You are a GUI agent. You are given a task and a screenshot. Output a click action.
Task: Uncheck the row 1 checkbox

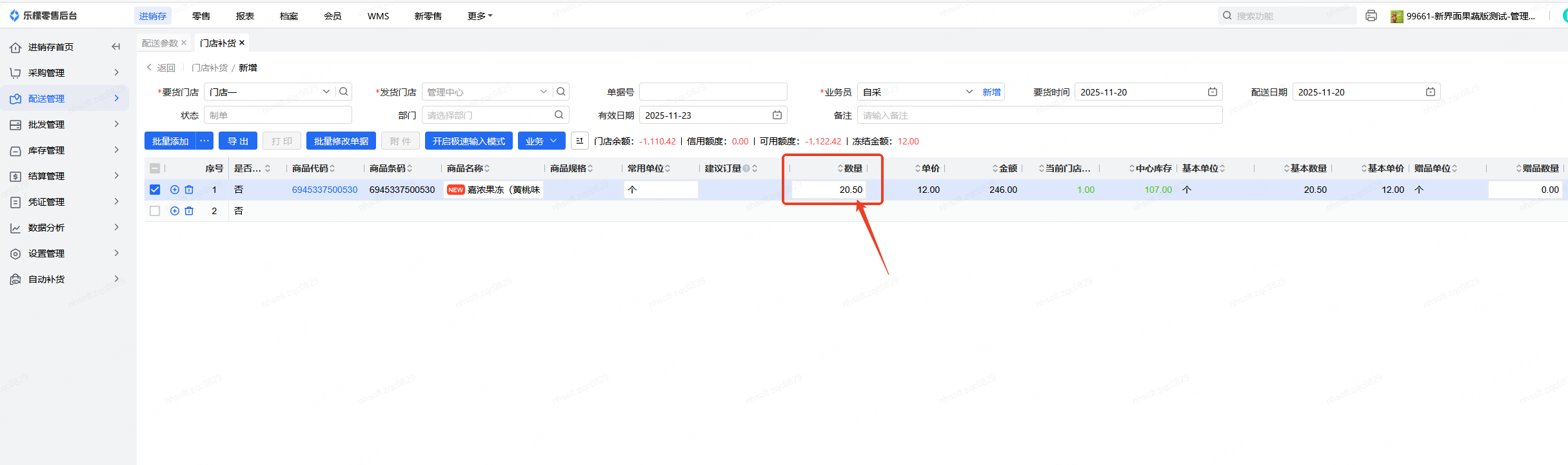point(155,190)
